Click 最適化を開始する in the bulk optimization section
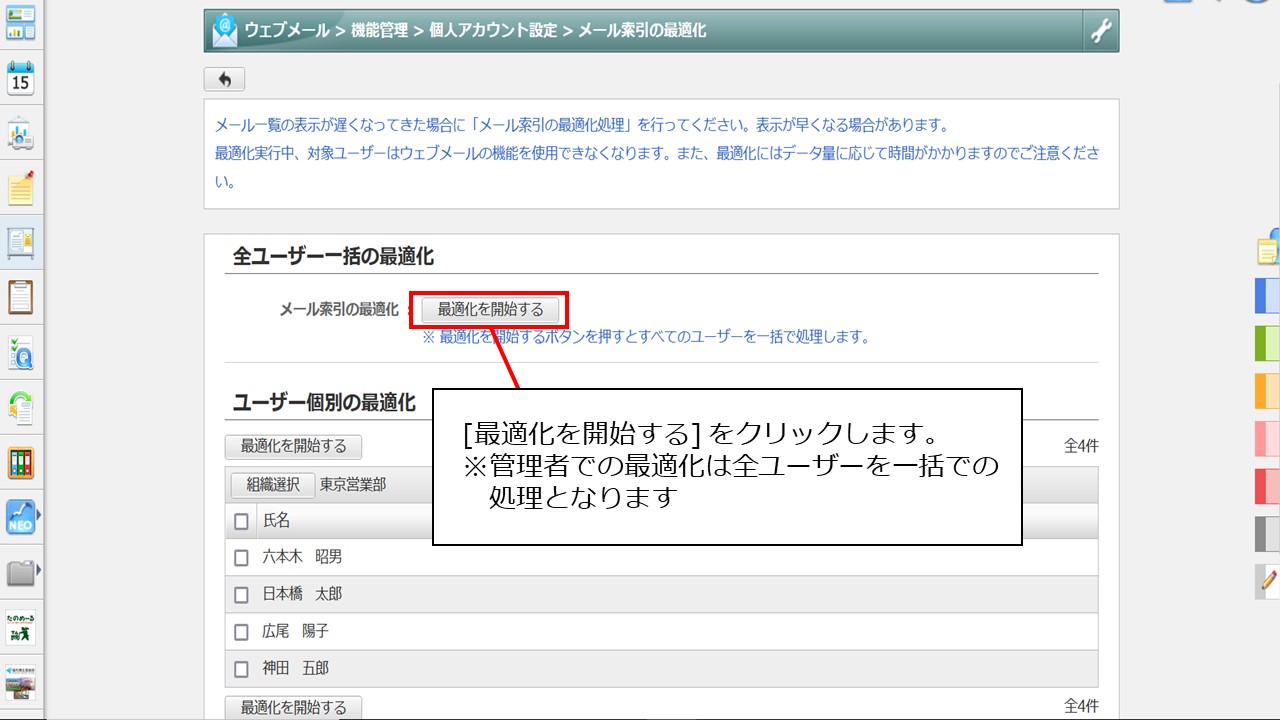This screenshot has width=1280, height=720. click(x=490, y=309)
